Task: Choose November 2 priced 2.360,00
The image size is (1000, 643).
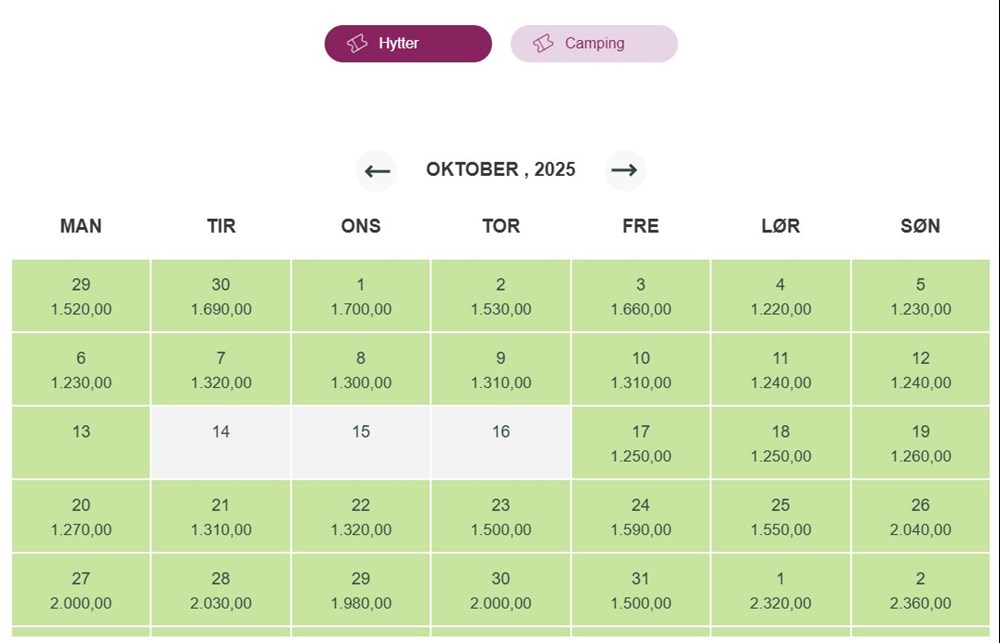Action: [920, 590]
